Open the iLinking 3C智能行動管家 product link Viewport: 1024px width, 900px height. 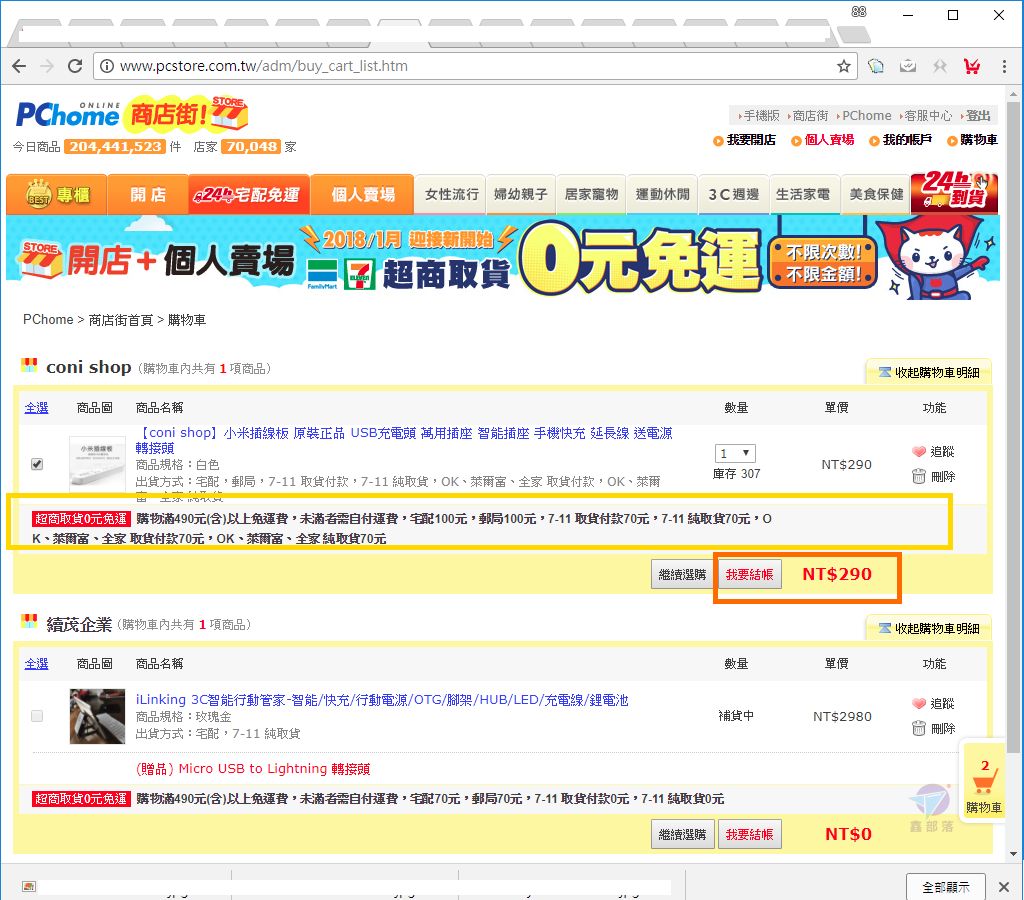tap(382, 699)
